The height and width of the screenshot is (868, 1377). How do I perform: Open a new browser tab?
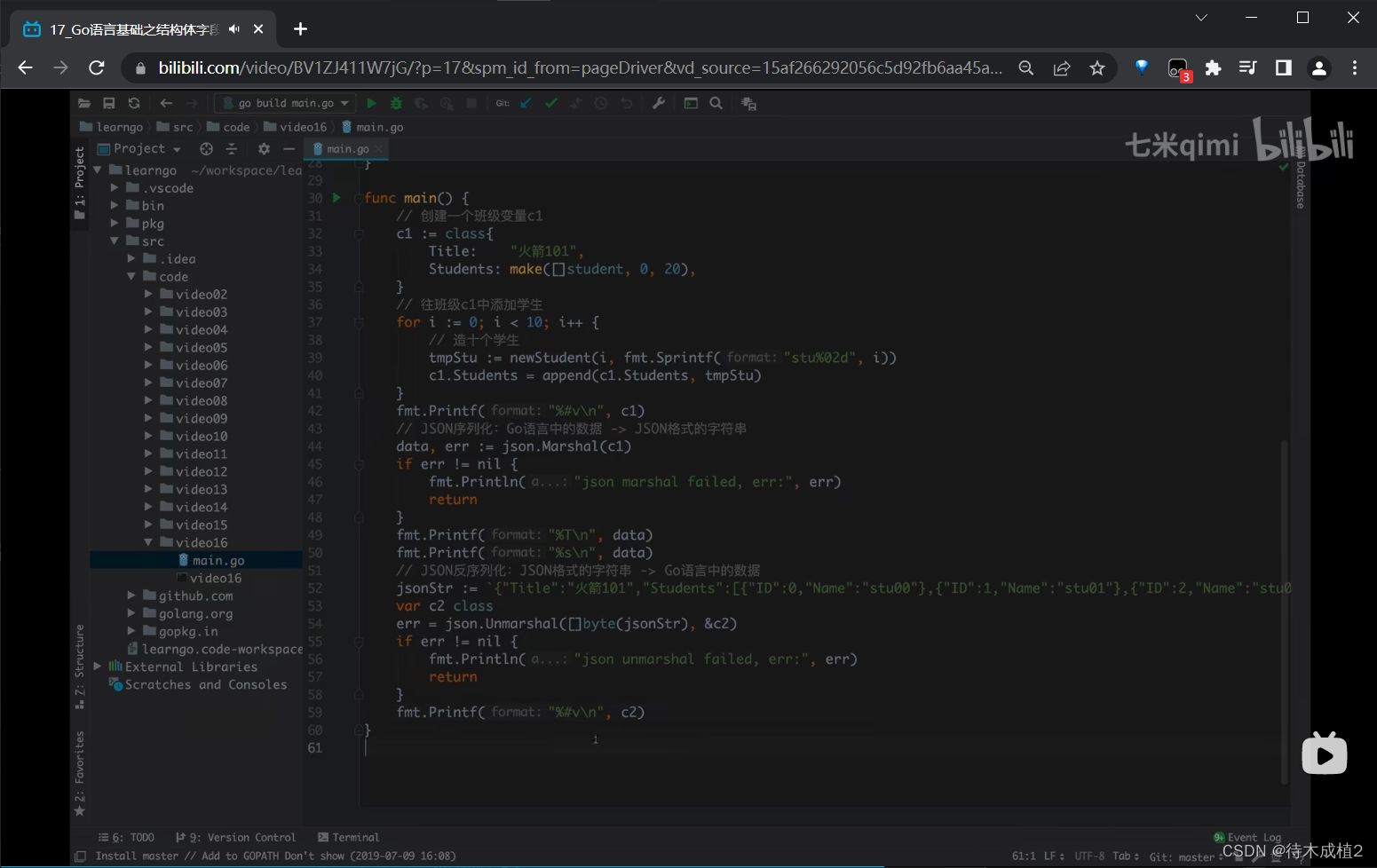coord(300,29)
